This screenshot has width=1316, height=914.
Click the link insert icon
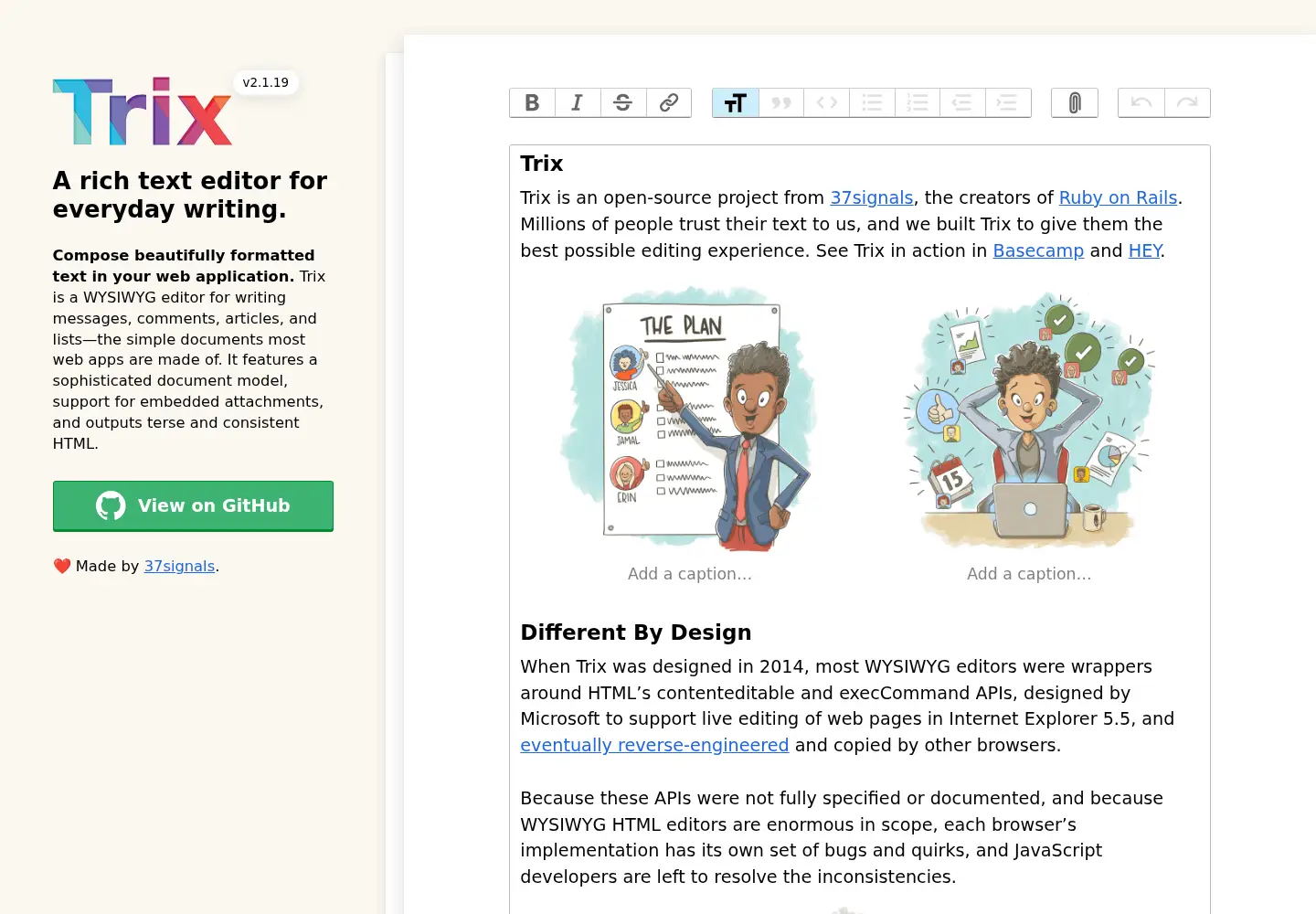(669, 102)
